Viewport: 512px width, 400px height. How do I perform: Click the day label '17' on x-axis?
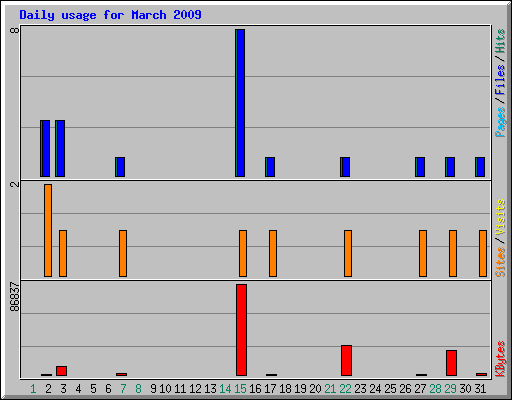[270, 389]
